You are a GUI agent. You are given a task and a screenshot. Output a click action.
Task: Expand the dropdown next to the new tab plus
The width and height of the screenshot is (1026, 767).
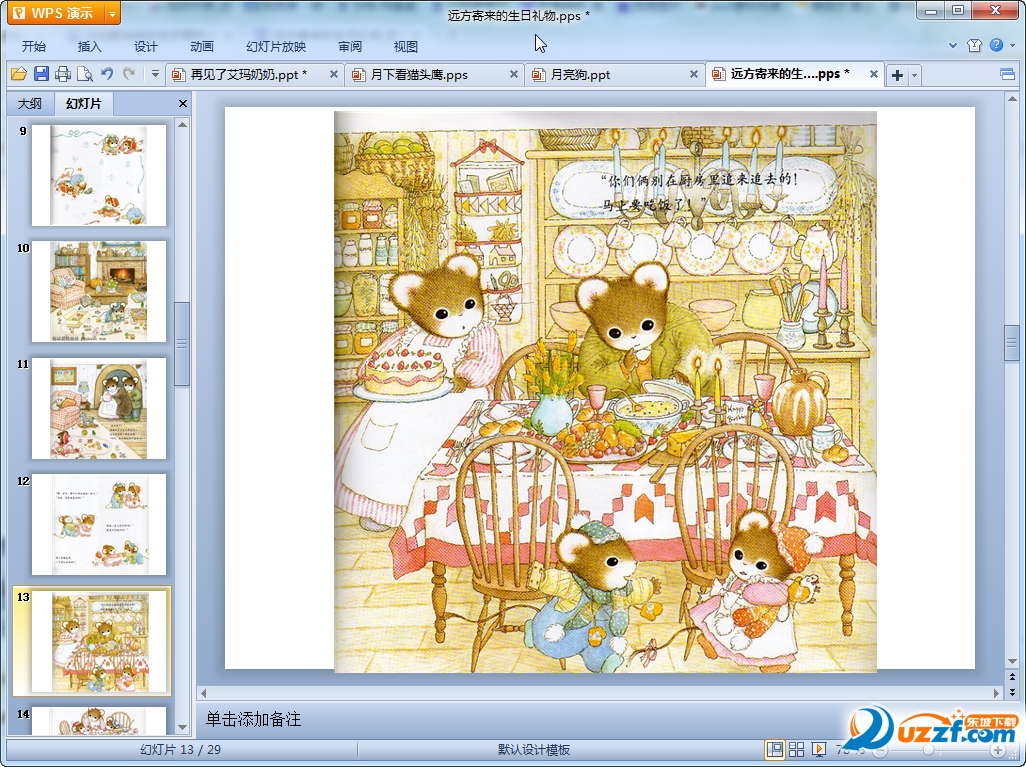point(914,75)
